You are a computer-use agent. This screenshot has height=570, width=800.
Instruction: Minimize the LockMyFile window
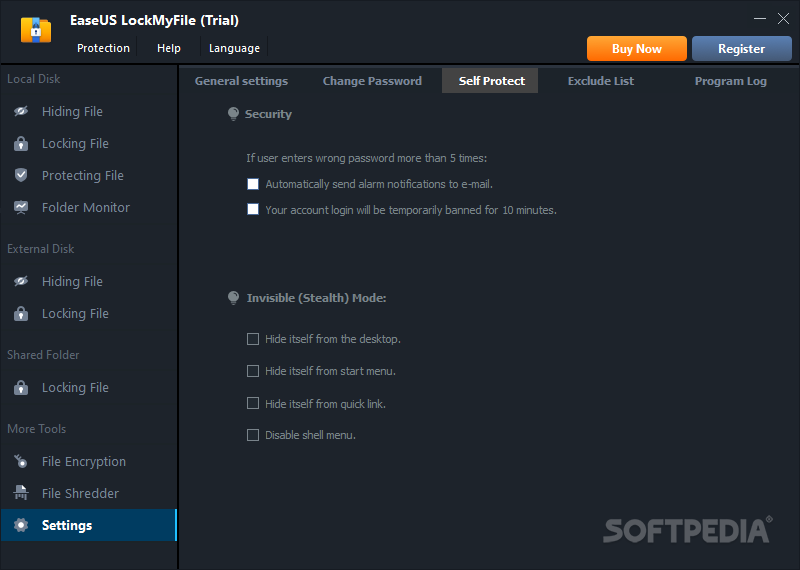pos(760,19)
